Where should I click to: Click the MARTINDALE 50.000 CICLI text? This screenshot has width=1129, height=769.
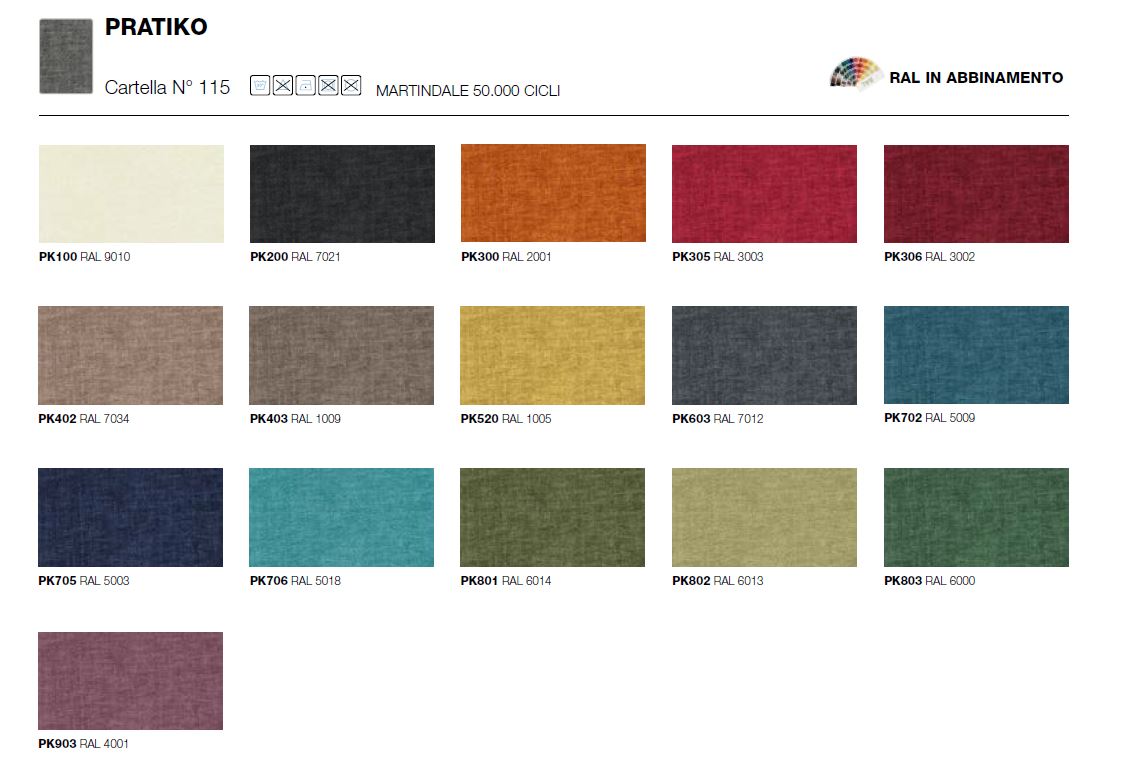click(468, 91)
